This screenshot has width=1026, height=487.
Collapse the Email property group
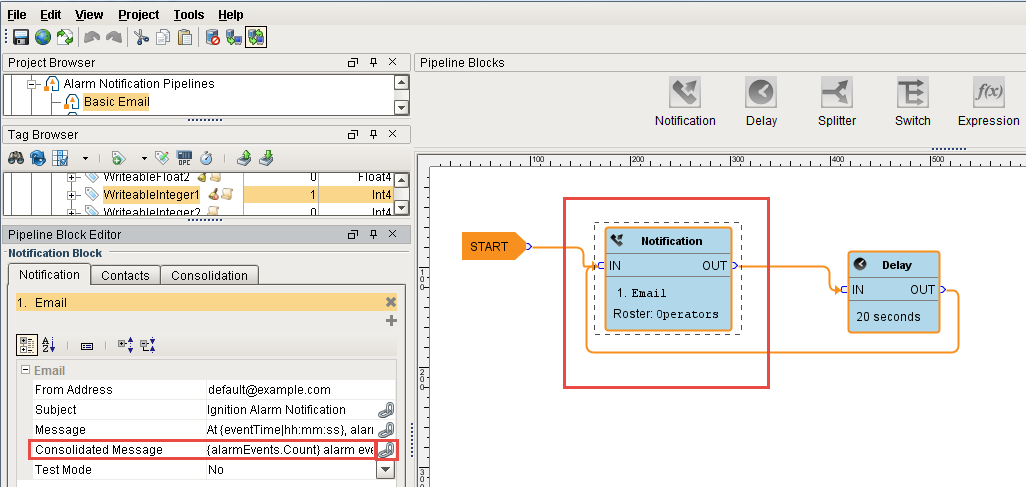click(x=26, y=371)
